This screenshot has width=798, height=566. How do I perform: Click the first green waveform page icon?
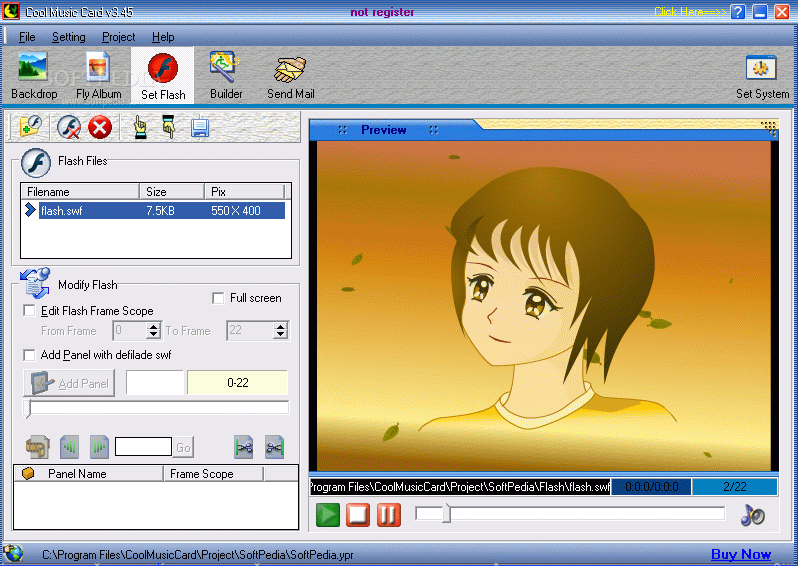pos(69,447)
